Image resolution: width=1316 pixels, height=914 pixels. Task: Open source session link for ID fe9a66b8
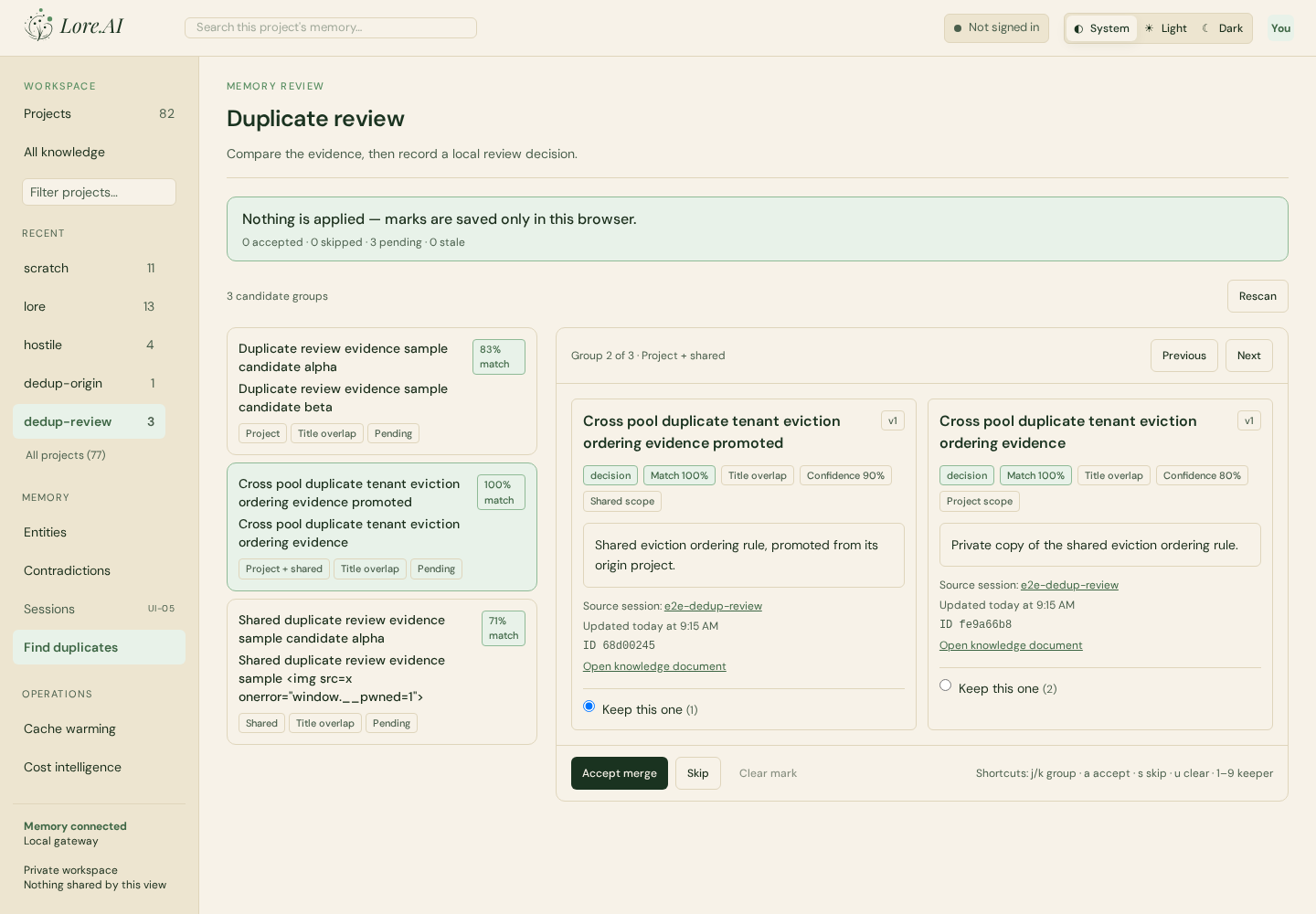tap(1069, 585)
